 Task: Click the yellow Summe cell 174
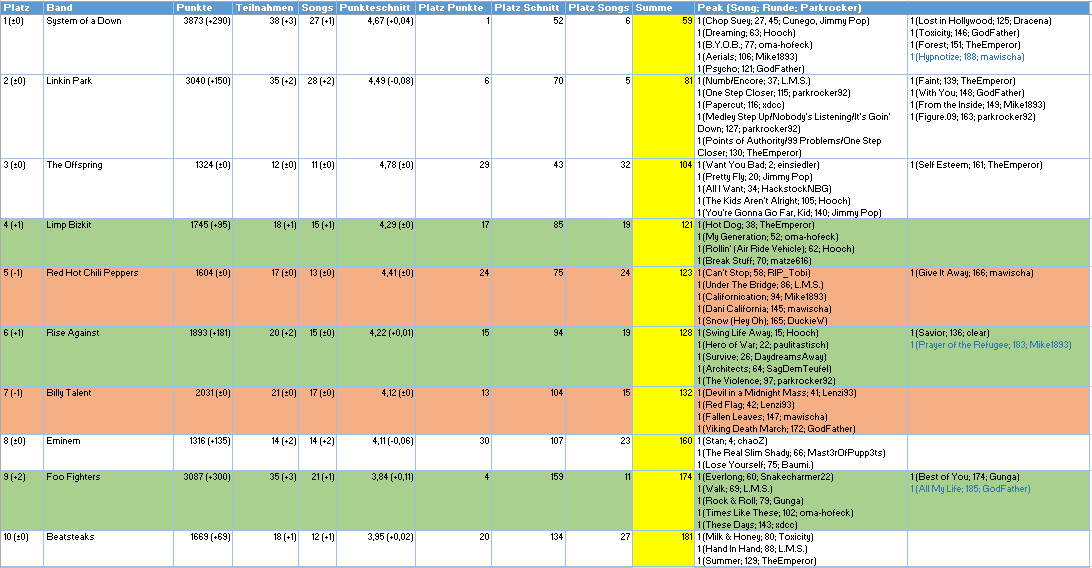point(664,500)
